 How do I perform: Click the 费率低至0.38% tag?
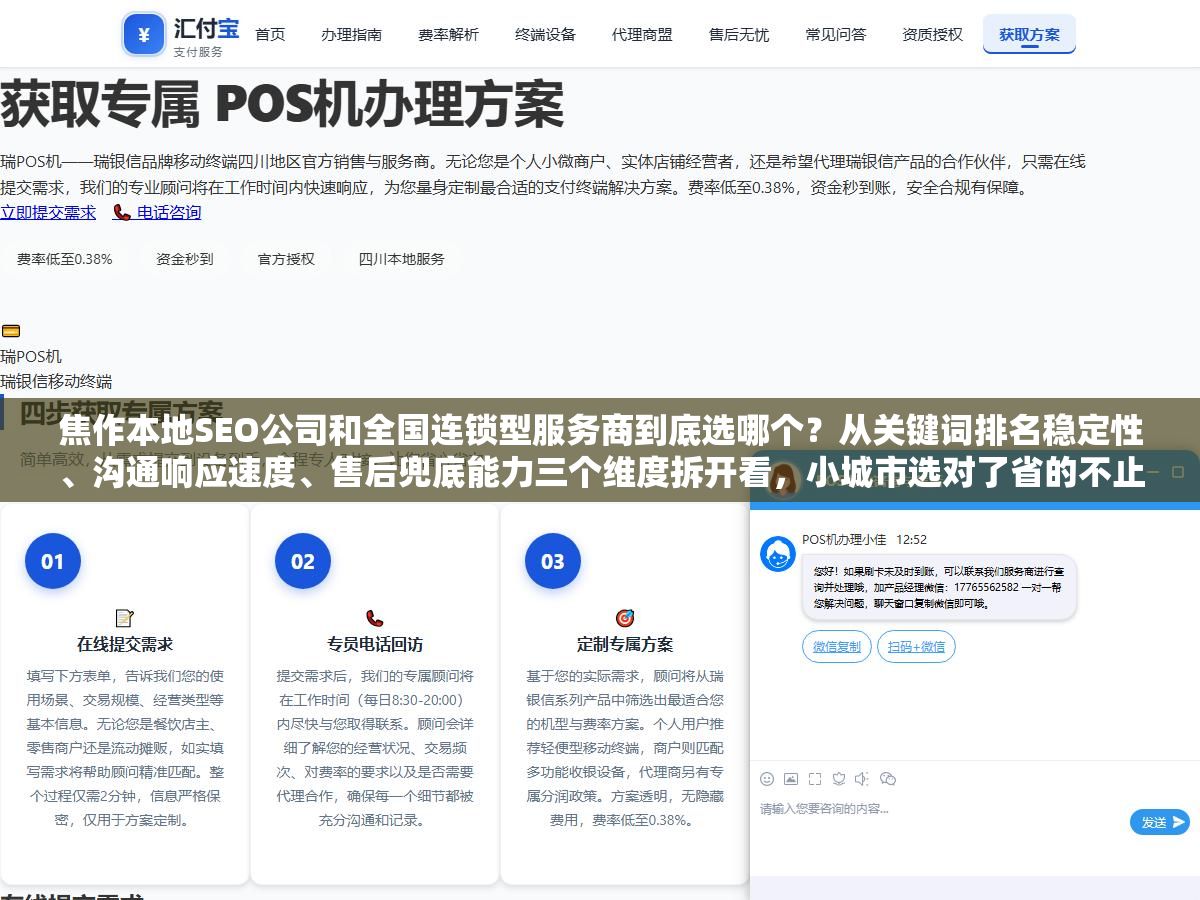pos(65,259)
